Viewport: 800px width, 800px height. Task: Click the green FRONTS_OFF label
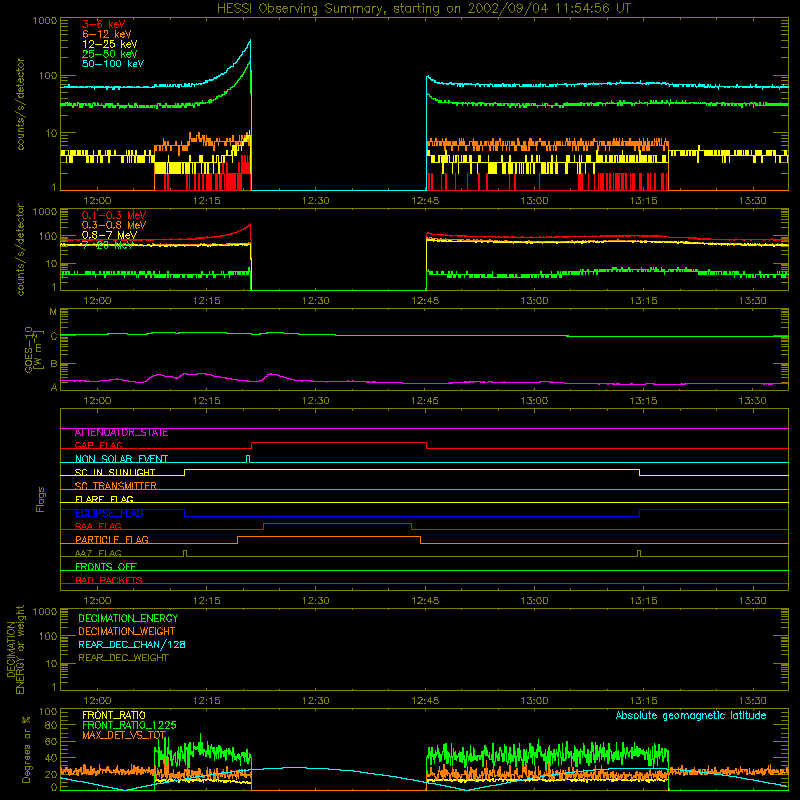click(x=106, y=567)
